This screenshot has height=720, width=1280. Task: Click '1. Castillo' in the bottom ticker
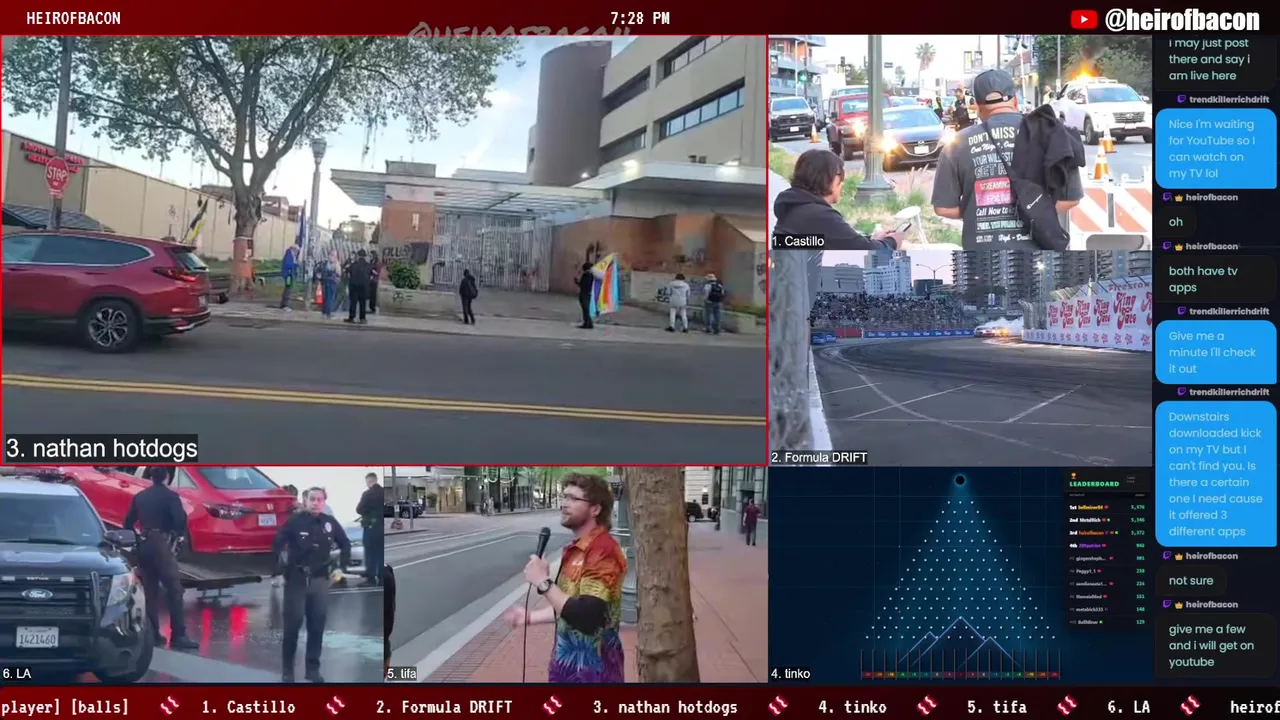click(248, 707)
